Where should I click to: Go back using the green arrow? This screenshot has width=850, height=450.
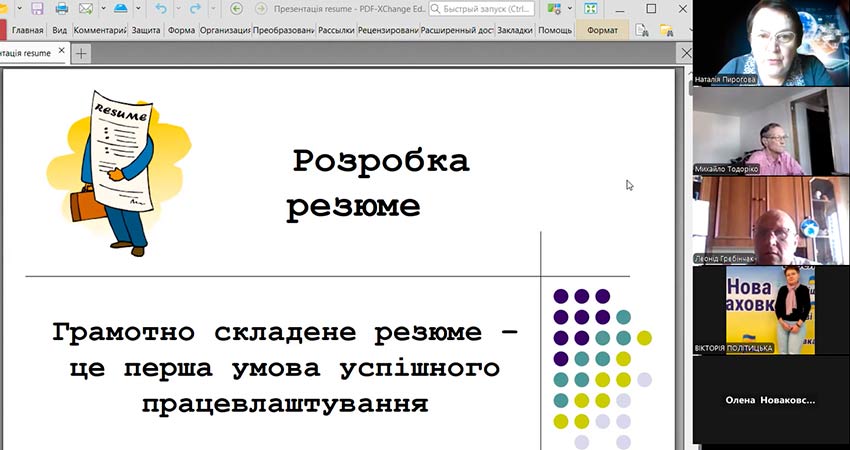click(236, 9)
